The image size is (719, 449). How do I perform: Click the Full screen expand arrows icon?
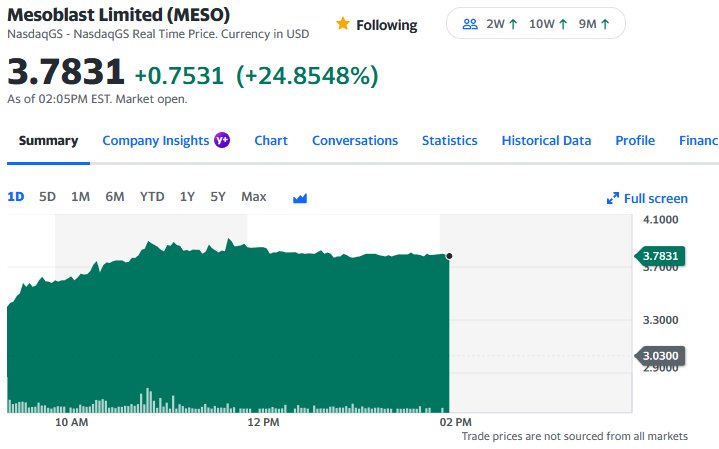point(613,199)
